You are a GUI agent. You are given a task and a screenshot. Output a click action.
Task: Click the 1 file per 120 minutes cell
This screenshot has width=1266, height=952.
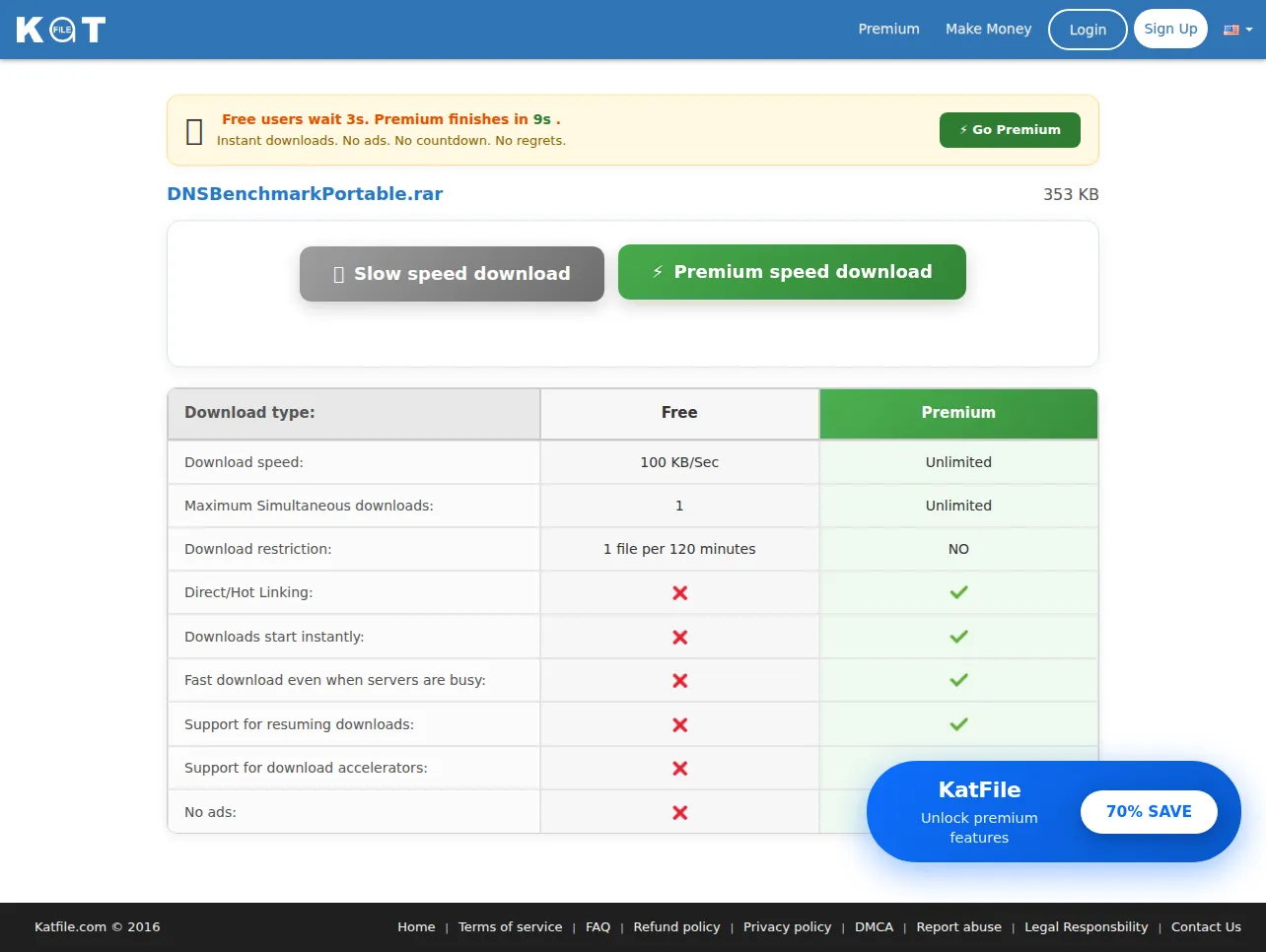679,549
